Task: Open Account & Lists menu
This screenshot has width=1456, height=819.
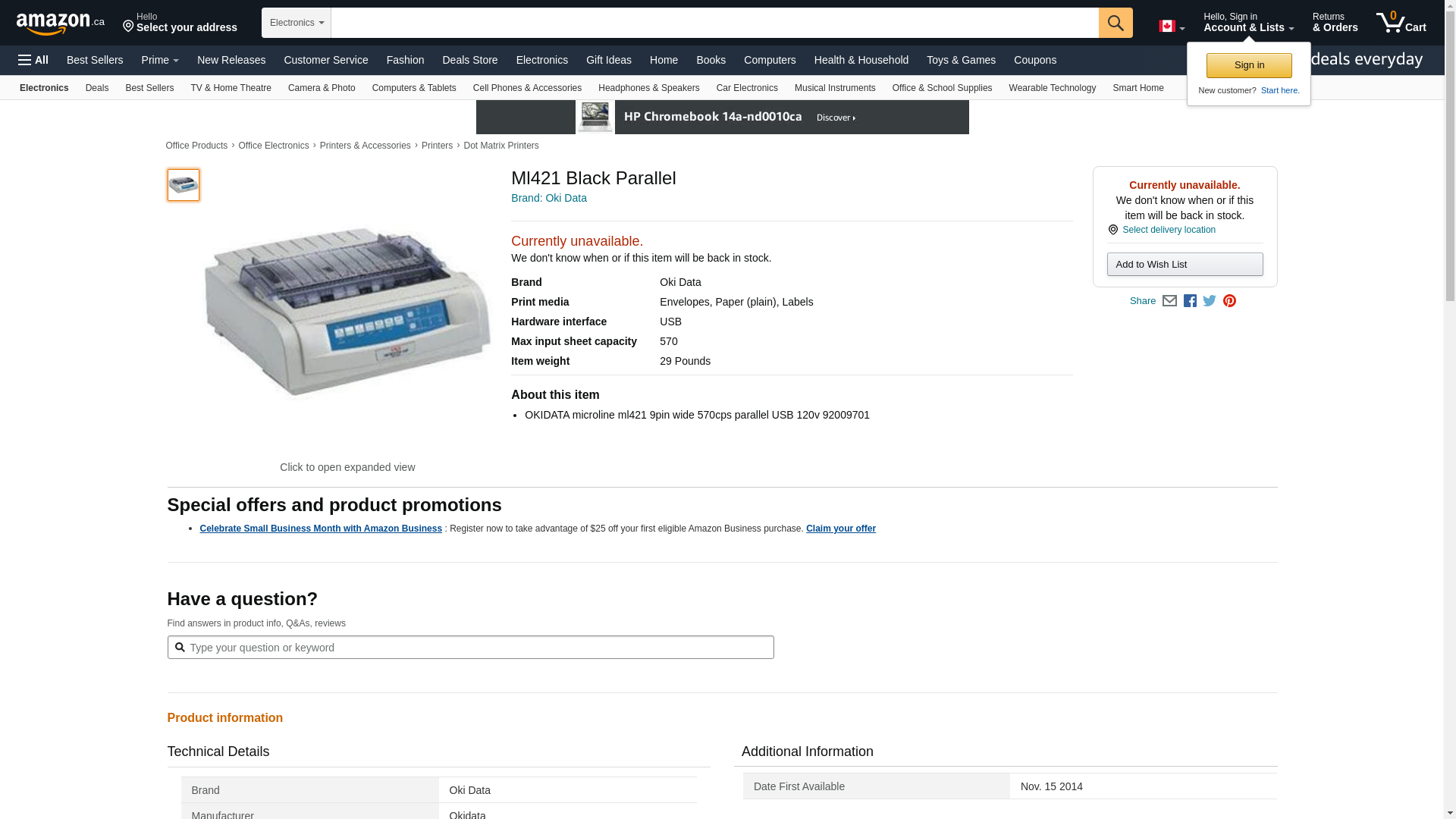Action: coord(1248,23)
